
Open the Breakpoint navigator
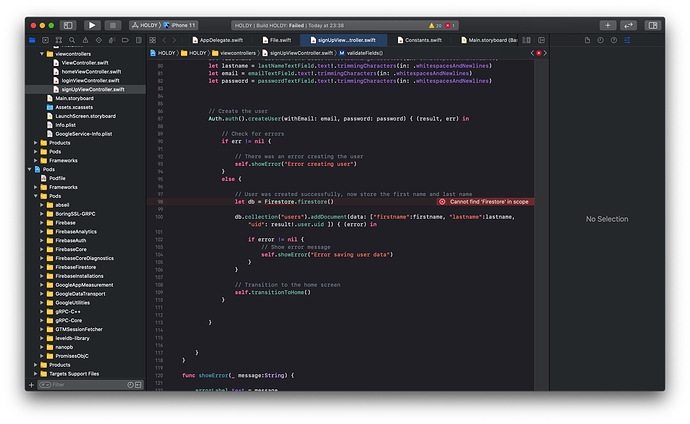(x=125, y=40)
